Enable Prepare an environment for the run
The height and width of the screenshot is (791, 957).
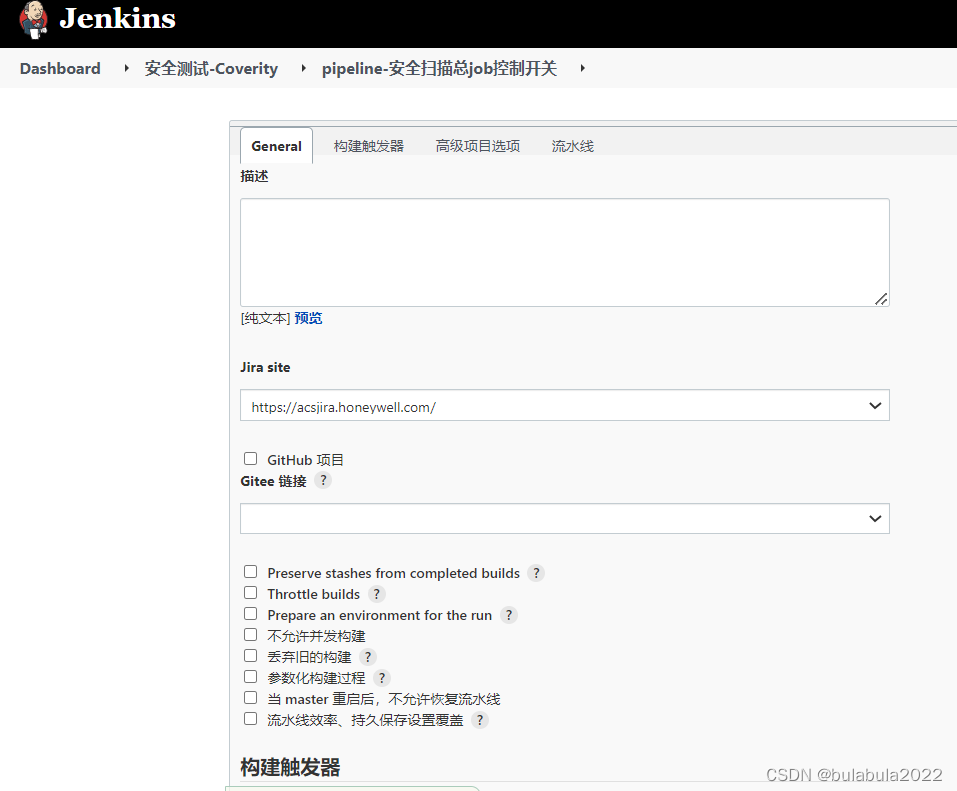click(x=250, y=613)
